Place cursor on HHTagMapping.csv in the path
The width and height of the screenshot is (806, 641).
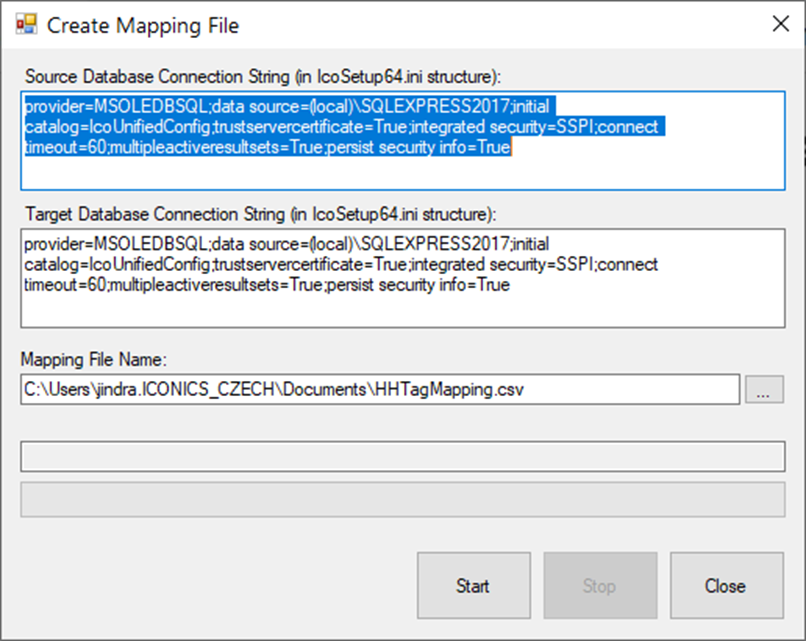point(449,390)
